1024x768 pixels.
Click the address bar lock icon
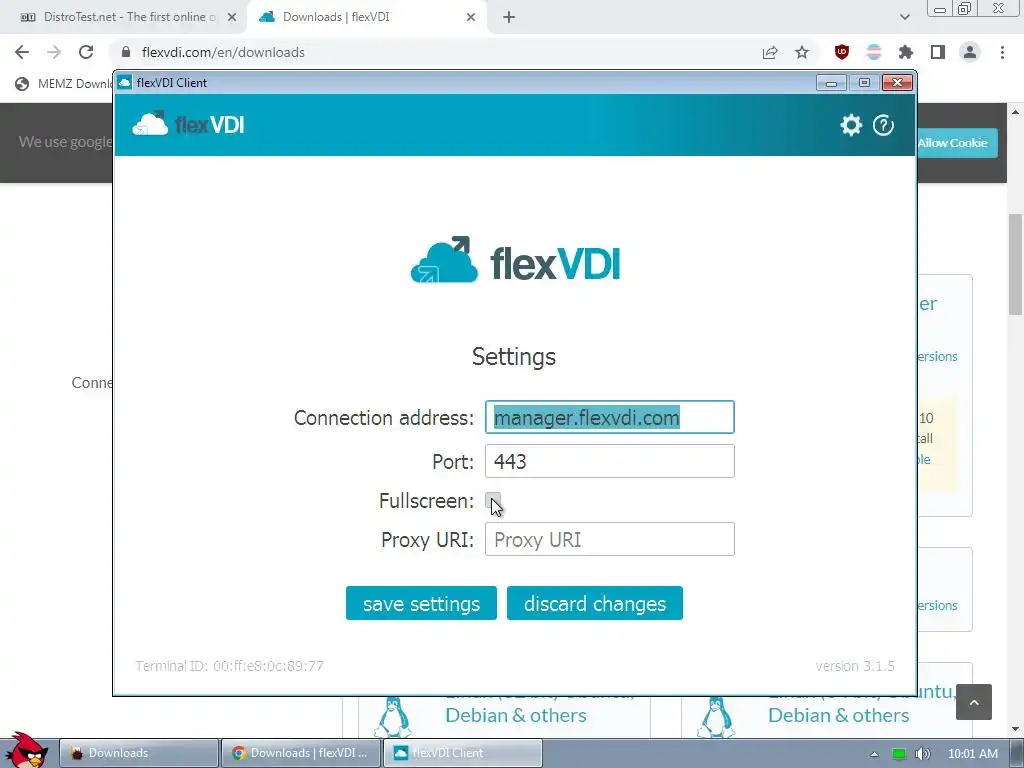pyautogui.click(x=126, y=52)
